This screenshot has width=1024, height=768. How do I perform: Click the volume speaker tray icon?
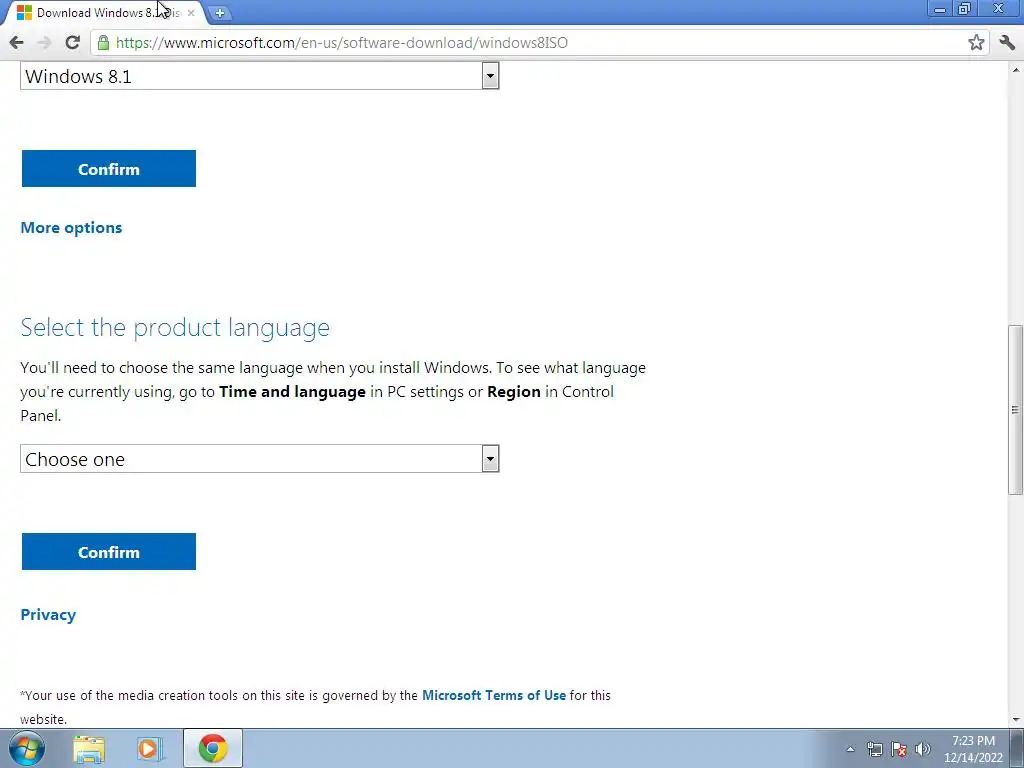pyautogui.click(x=923, y=749)
